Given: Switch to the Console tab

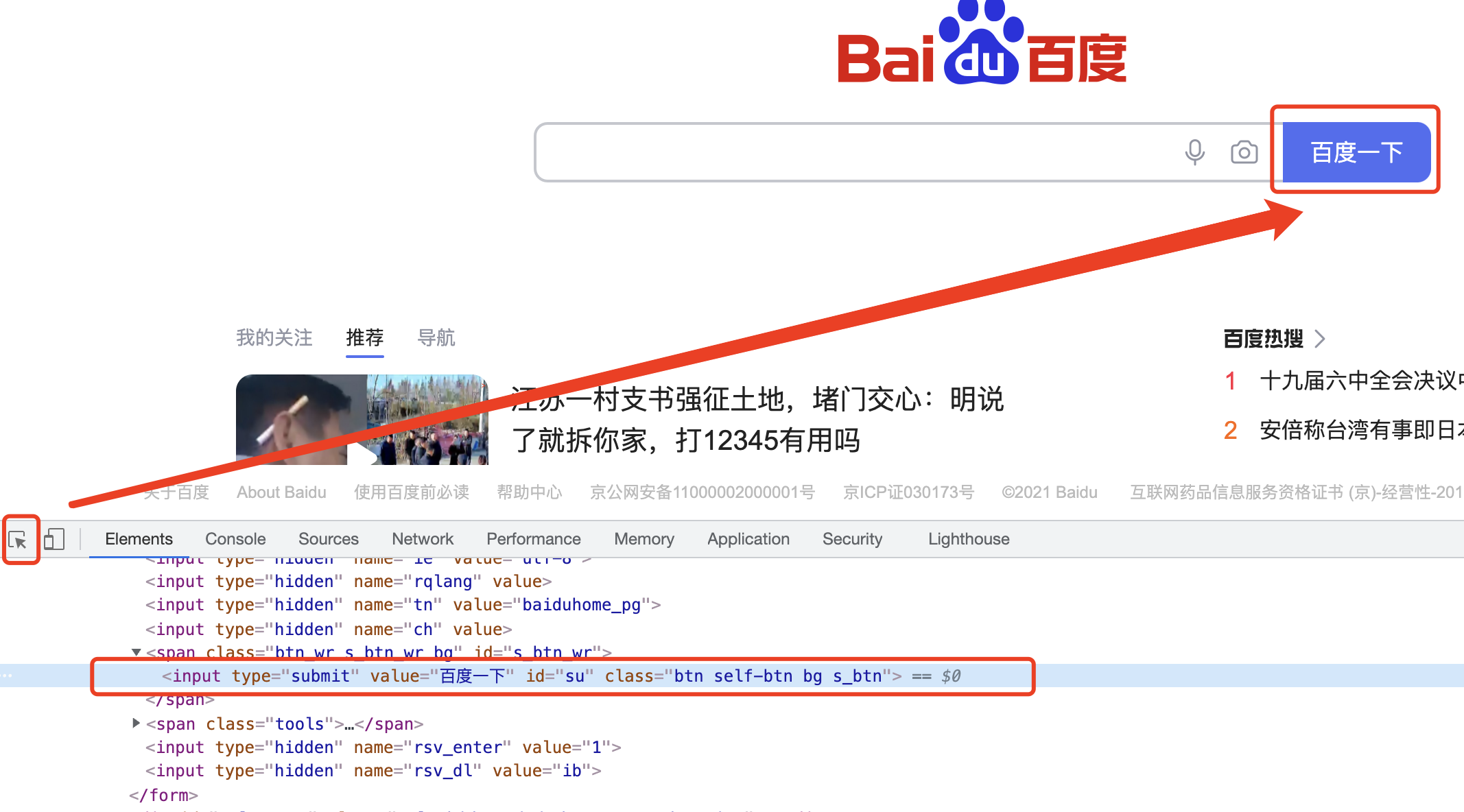Looking at the screenshot, I should [x=235, y=539].
